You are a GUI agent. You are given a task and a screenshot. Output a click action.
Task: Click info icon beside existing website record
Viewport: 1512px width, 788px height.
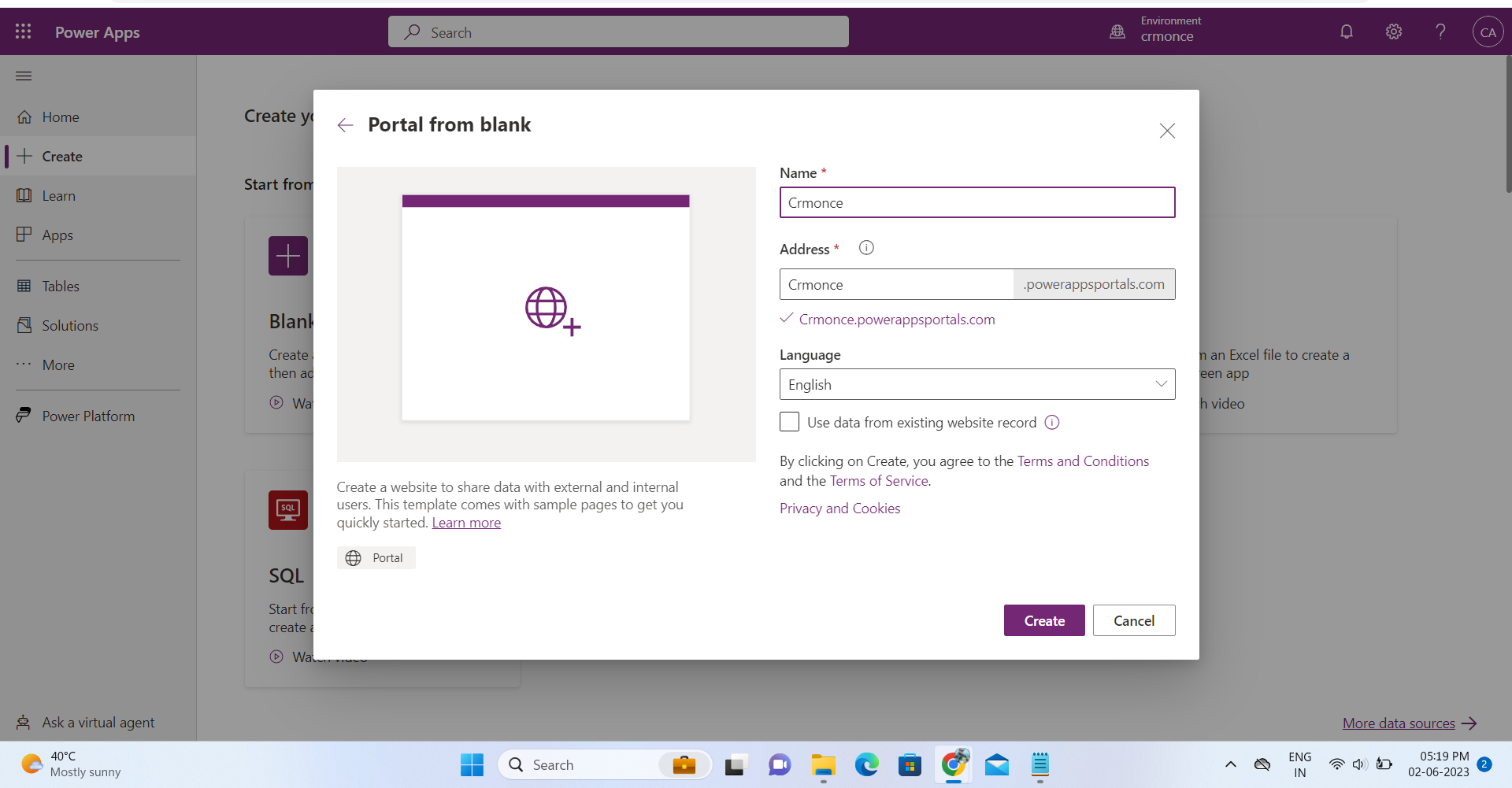pyautogui.click(x=1052, y=423)
